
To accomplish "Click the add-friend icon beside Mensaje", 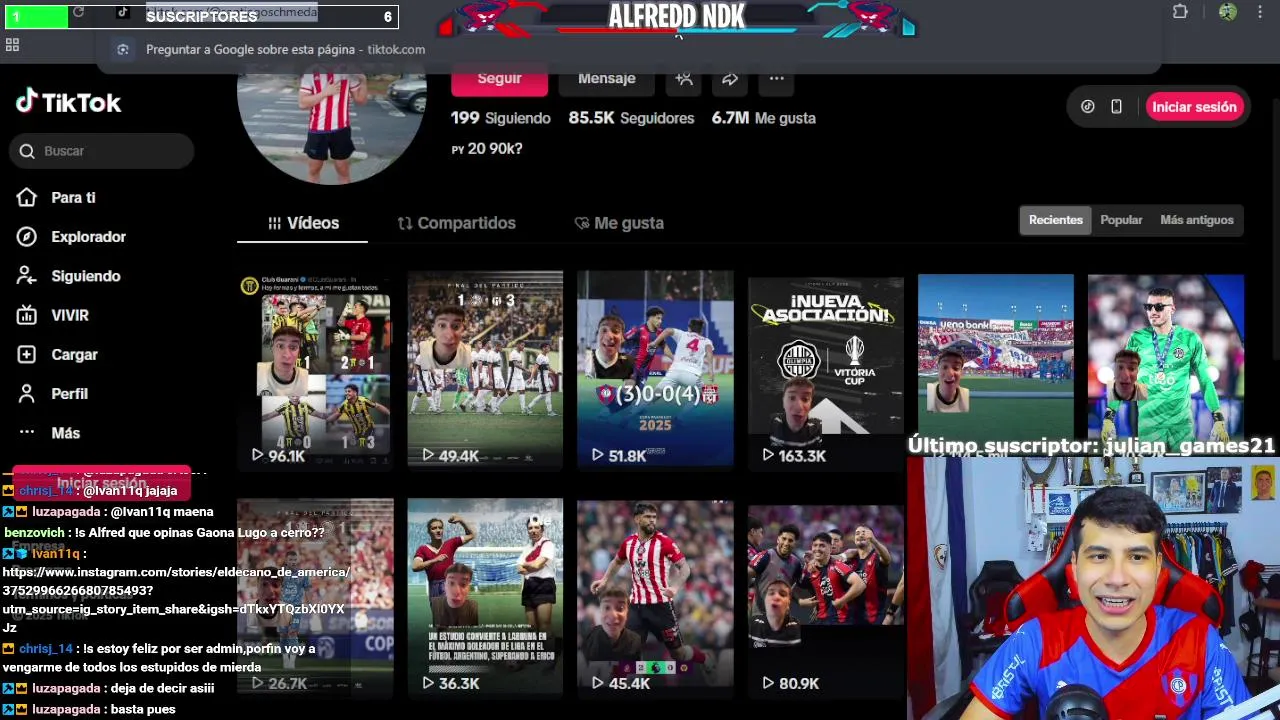I will [684, 78].
